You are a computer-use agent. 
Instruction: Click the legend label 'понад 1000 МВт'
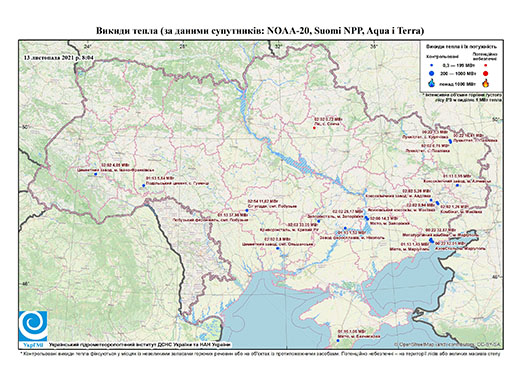coord(457,84)
